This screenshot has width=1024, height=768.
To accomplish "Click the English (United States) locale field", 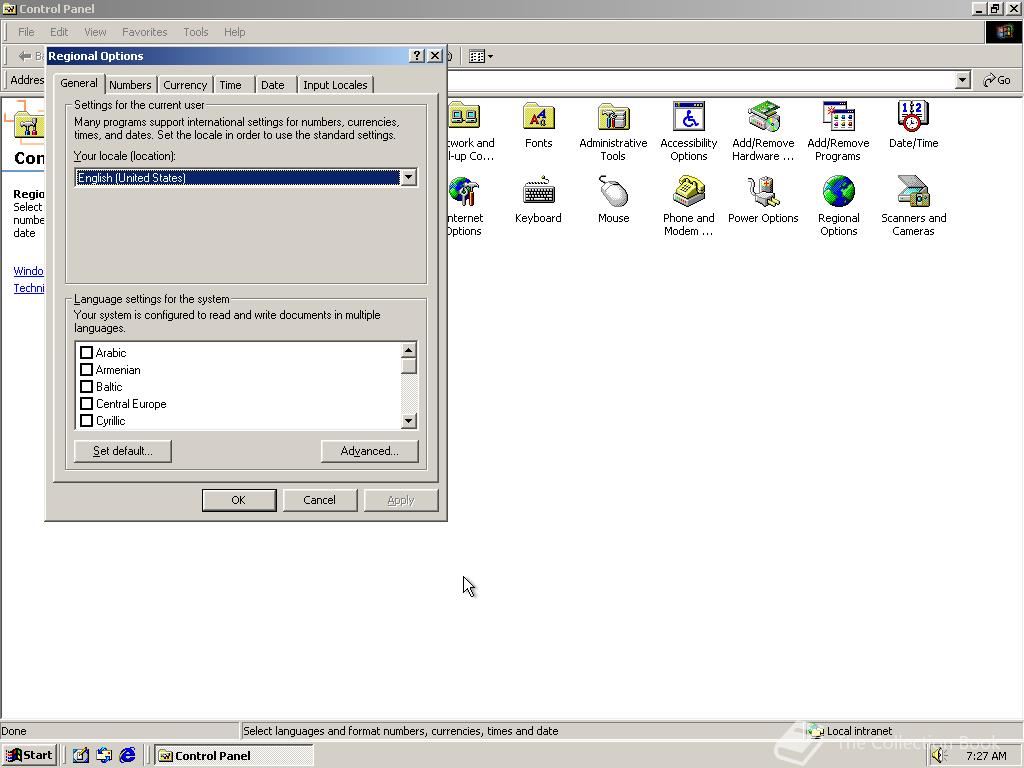I will 238,178.
